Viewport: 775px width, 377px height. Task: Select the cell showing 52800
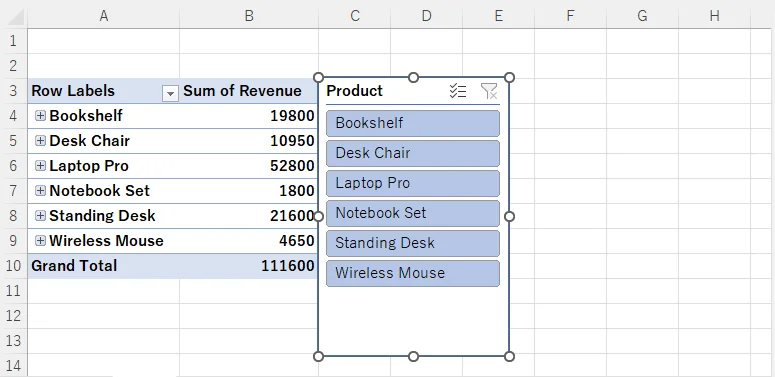coord(249,166)
